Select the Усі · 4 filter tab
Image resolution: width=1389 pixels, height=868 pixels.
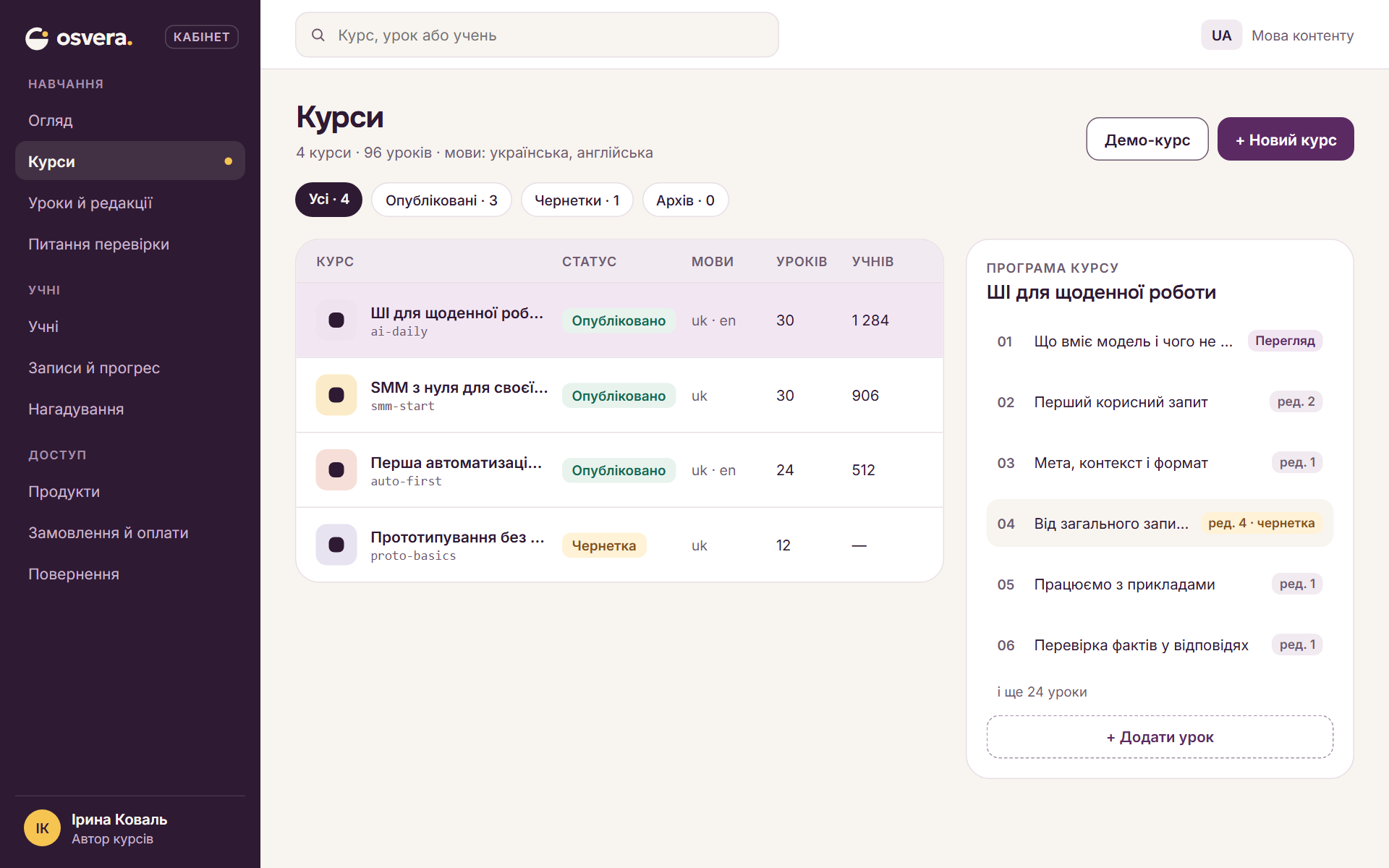(328, 200)
